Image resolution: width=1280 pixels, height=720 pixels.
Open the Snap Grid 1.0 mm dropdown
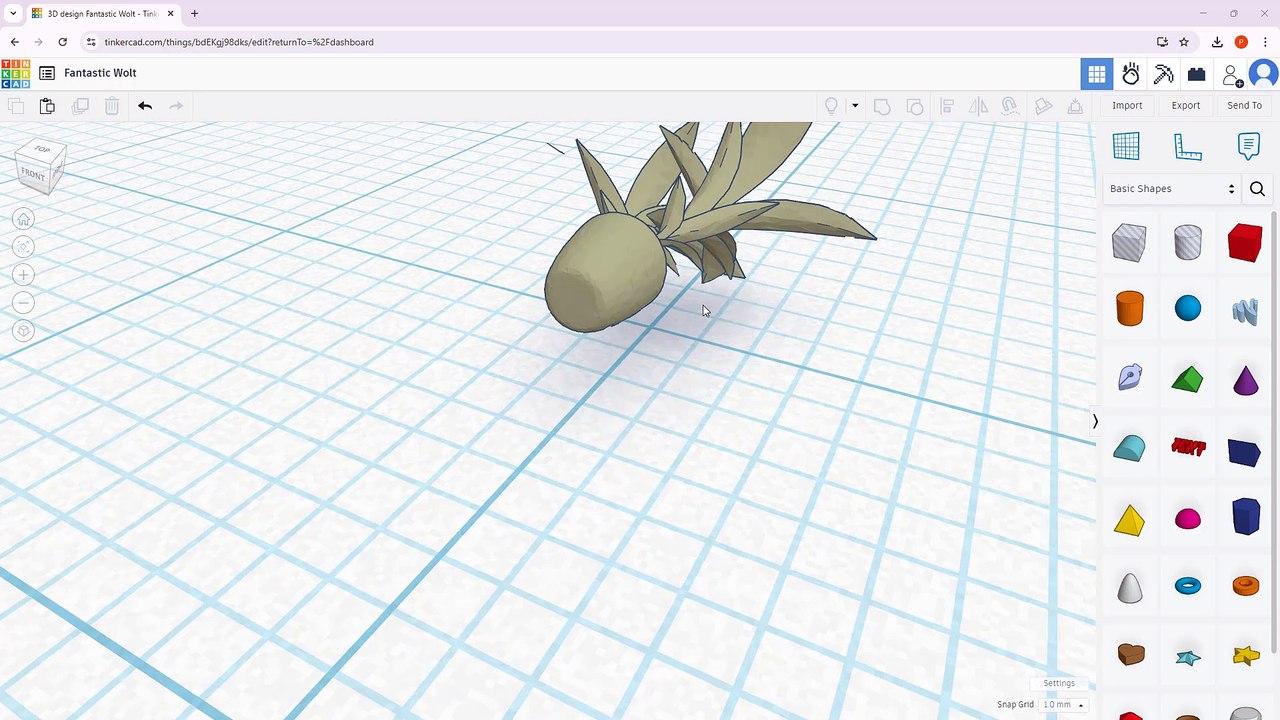1064,705
